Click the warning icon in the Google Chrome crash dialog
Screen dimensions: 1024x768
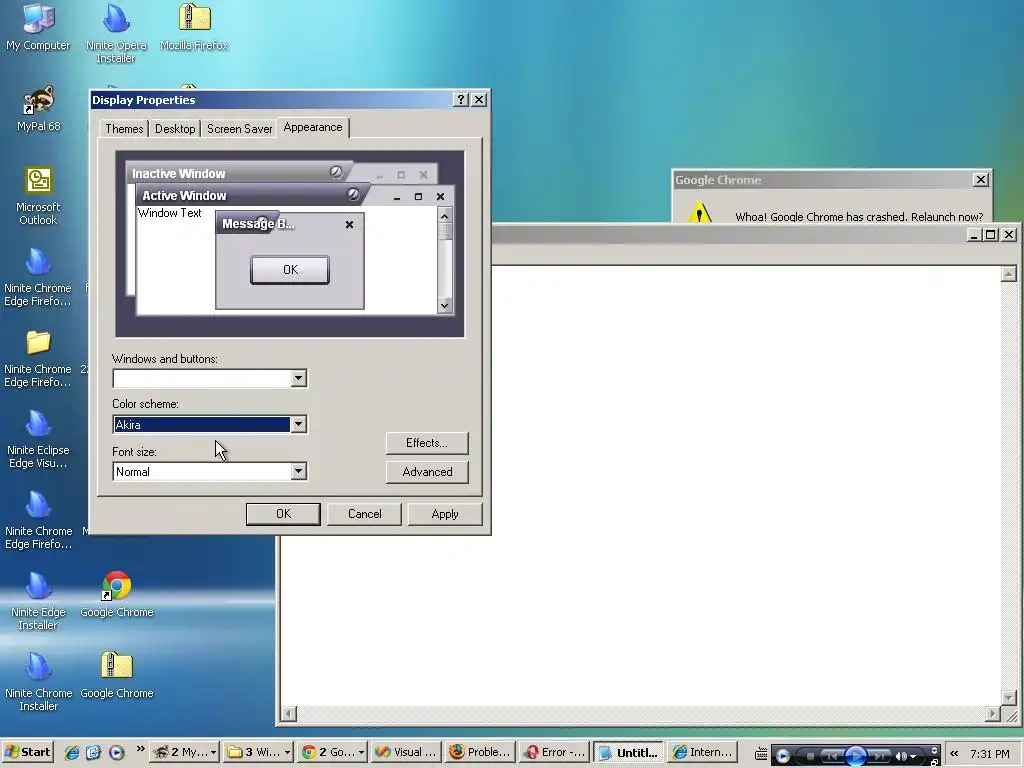699,213
